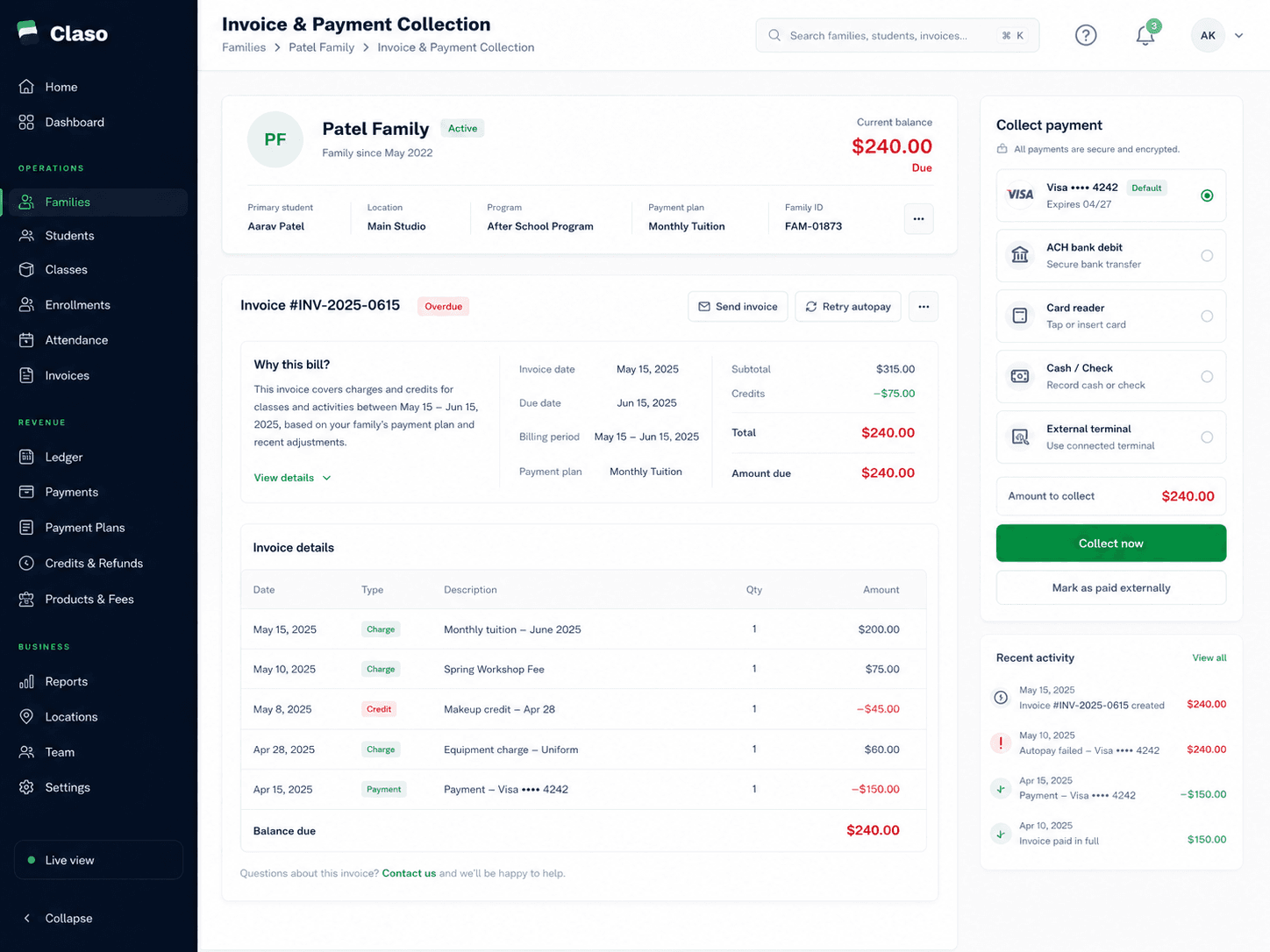The height and width of the screenshot is (952, 1270).
Task: Select Visa 4242 payment radio button
Action: pos(1207,195)
